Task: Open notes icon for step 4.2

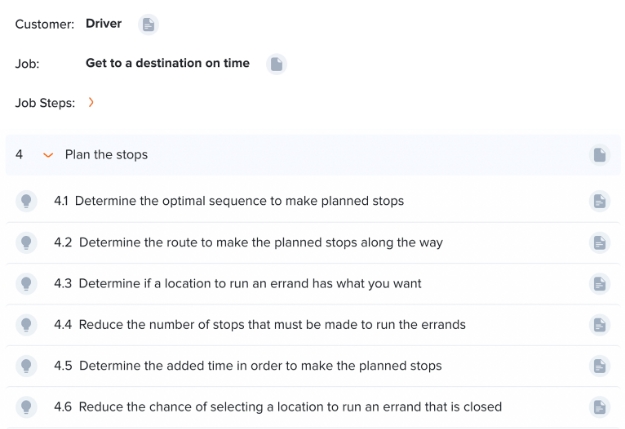Action: coord(599,242)
